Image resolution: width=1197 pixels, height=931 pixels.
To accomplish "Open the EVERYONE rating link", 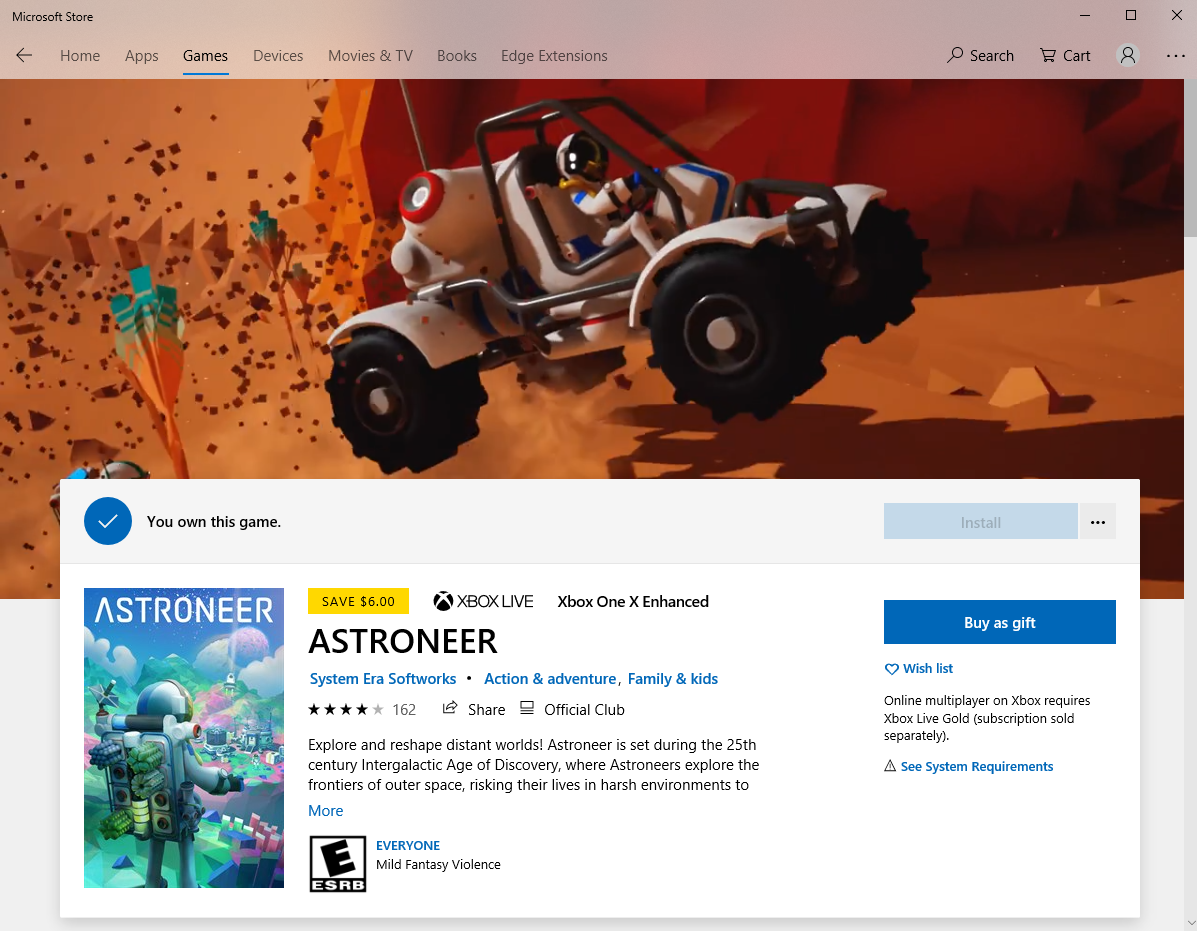I will click(x=408, y=846).
